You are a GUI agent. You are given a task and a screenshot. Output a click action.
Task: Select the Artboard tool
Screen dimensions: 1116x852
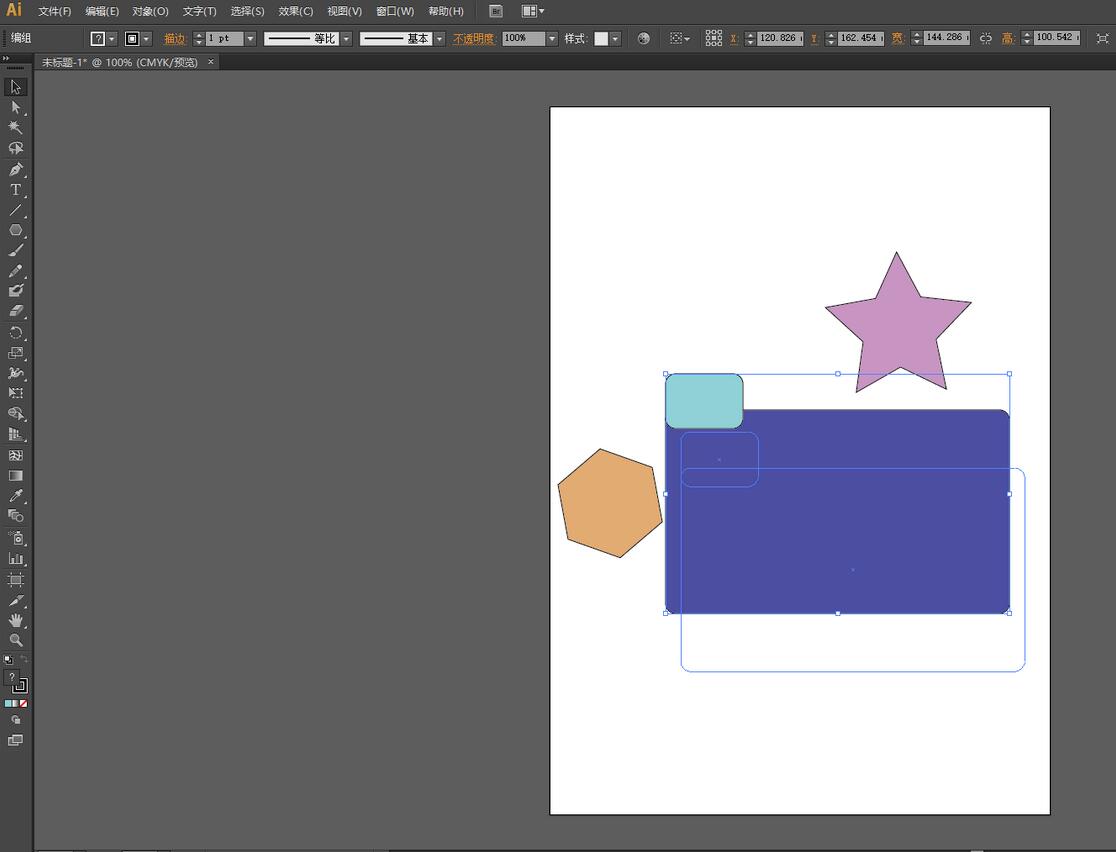(x=16, y=579)
